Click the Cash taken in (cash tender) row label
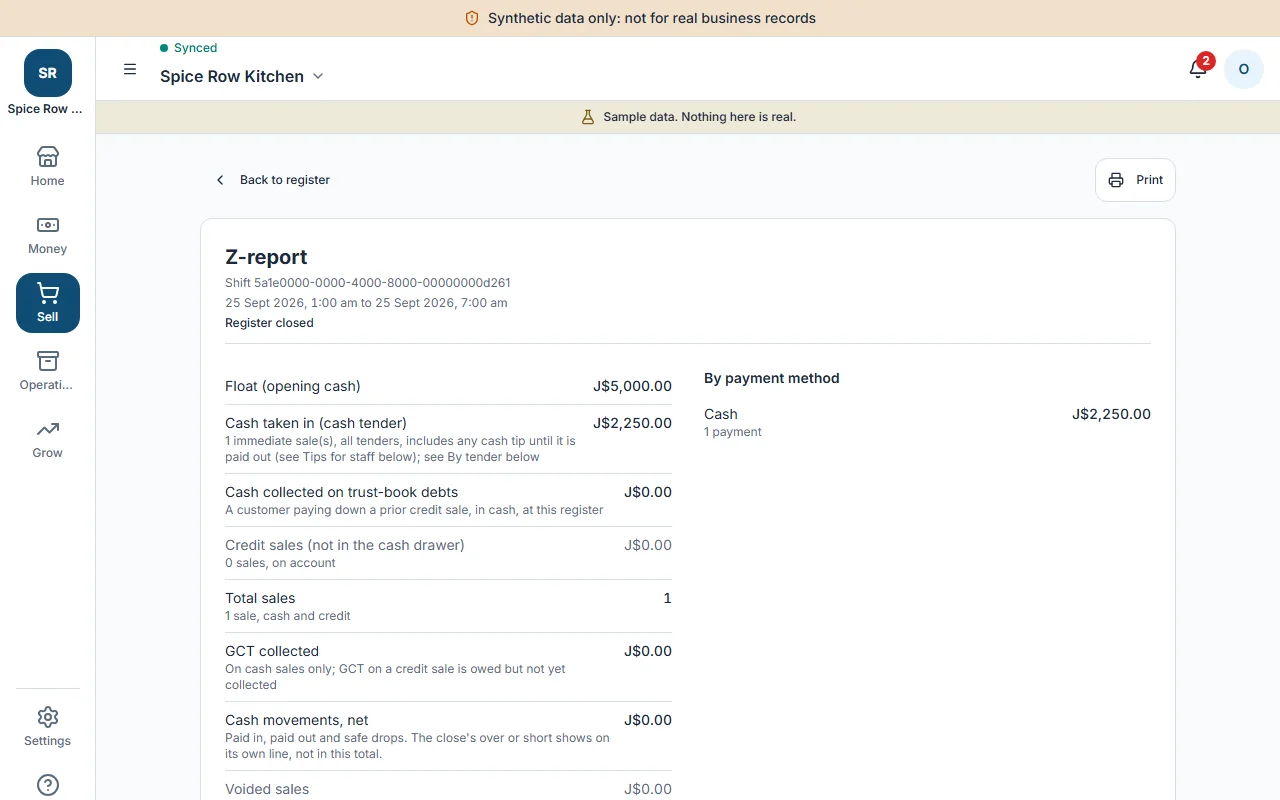The width and height of the screenshot is (1280, 800). [316, 423]
